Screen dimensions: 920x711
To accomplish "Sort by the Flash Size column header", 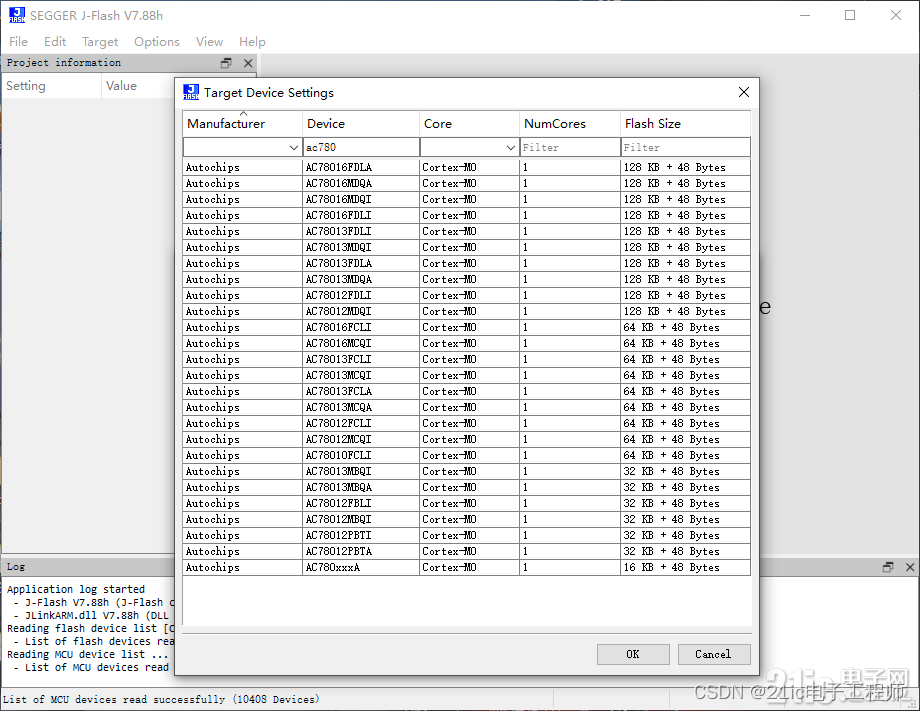I will 685,124.
